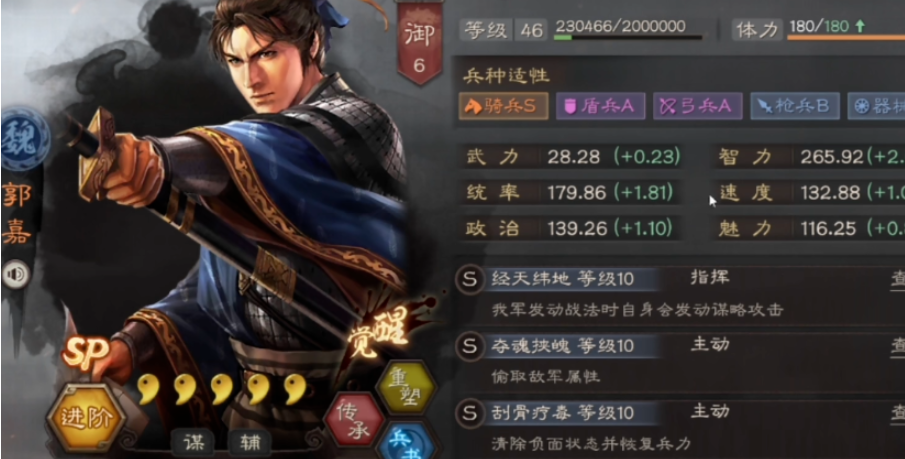Play the general's voice speaker icon
This screenshot has width=905, height=459.
click(x=16, y=275)
